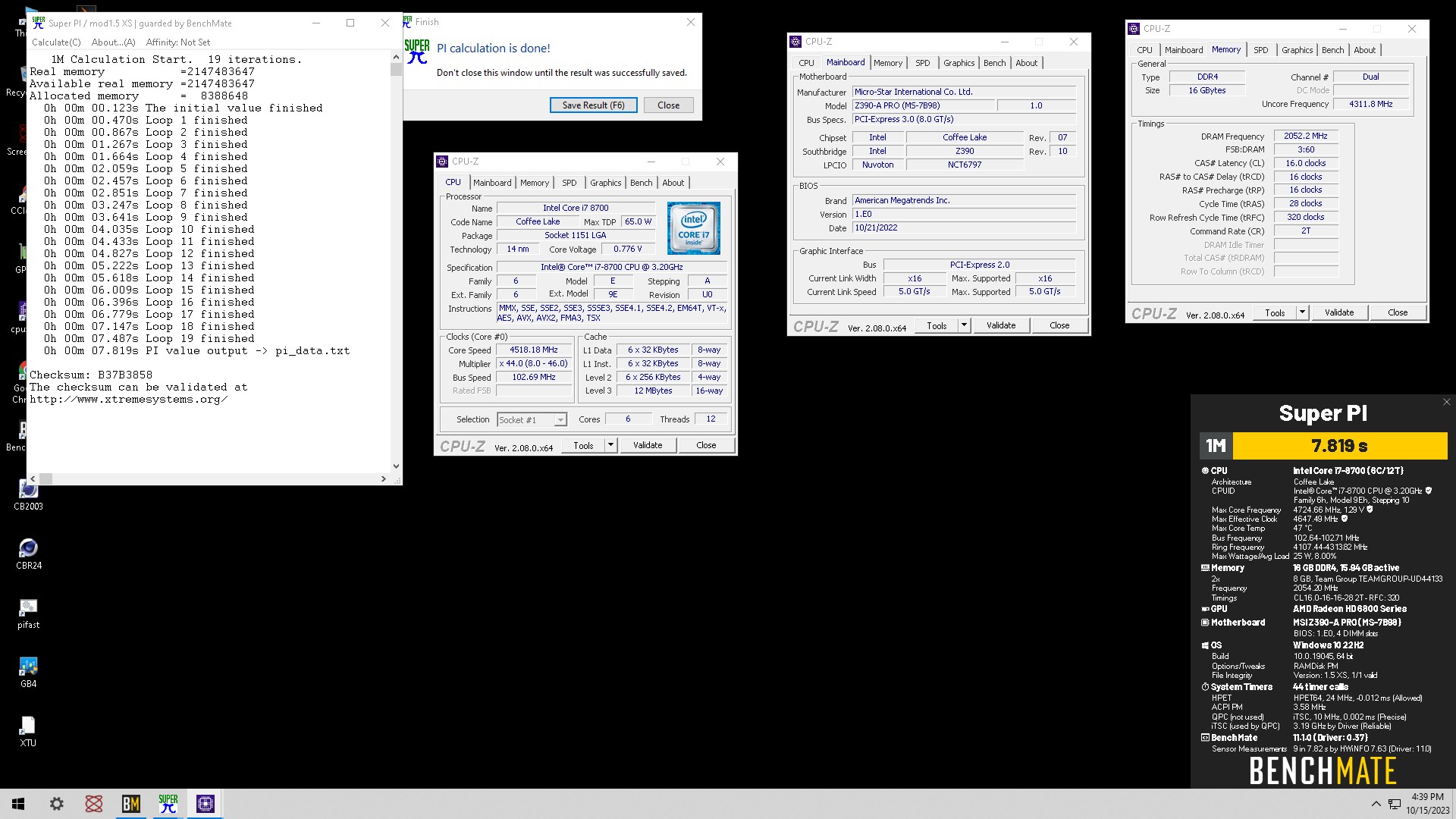Image resolution: width=1456 pixels, height=819 pixels.
Task: Click Close button in CPU window
Action: (x=706, y=445)
